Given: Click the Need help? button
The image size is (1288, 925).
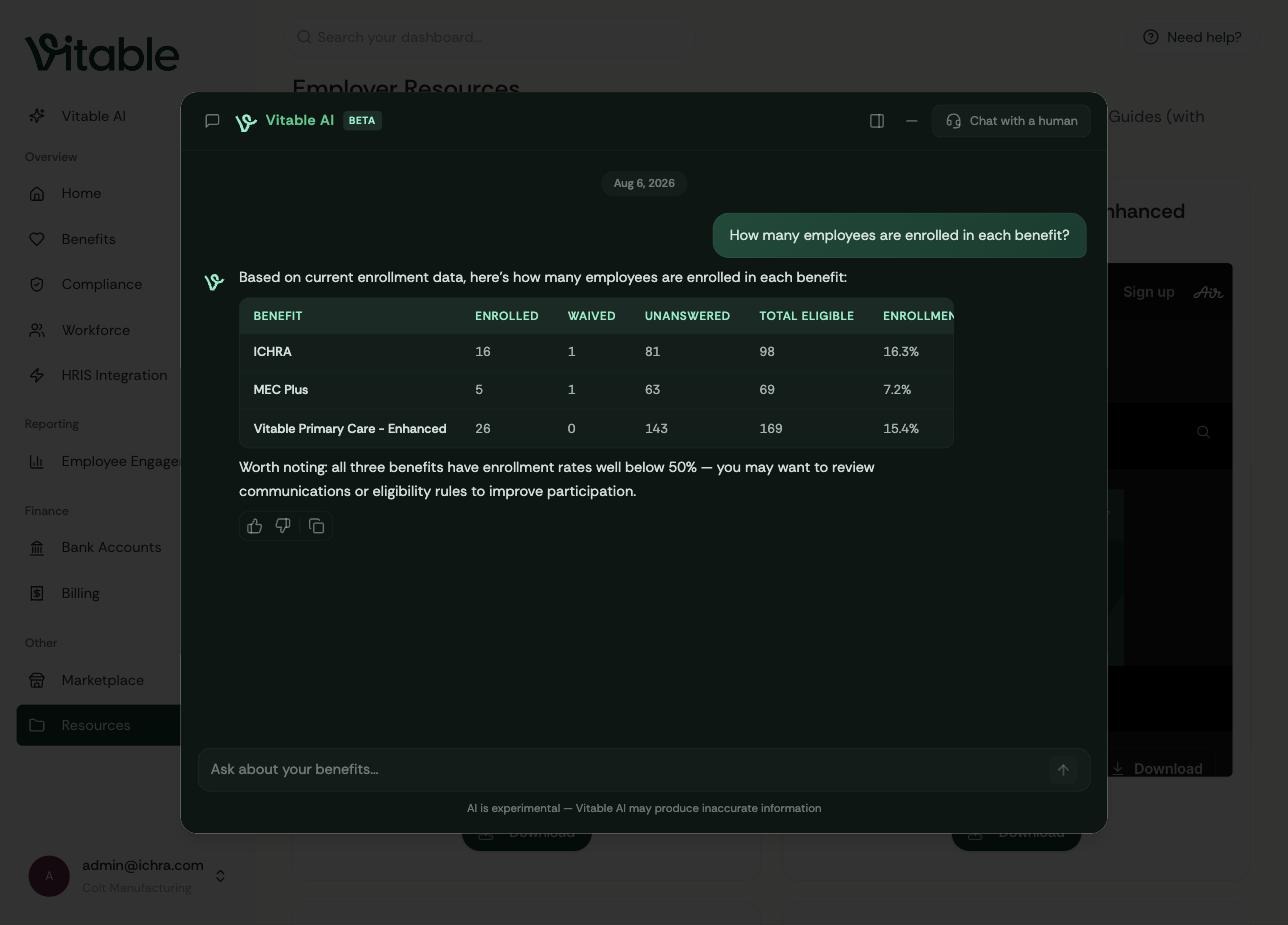Looking at the screenshot, I should (1192, 37).
